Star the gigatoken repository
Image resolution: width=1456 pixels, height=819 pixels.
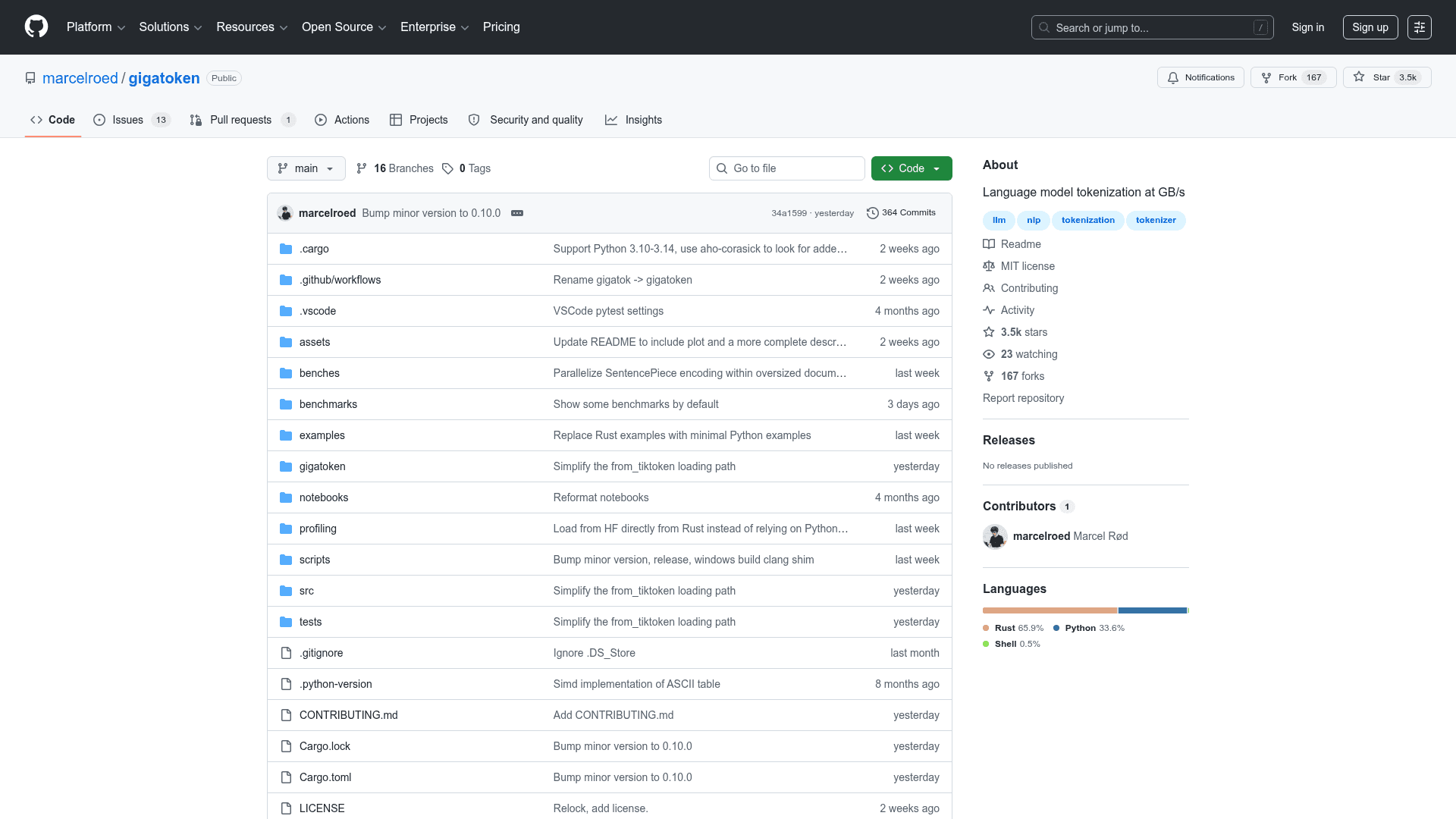coord(1386,77)
